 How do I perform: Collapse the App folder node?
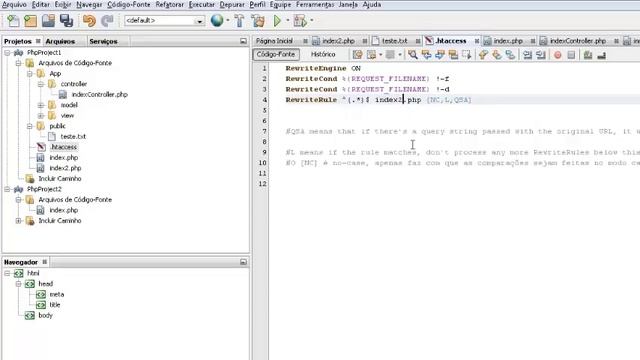click(x=29, y=74)
